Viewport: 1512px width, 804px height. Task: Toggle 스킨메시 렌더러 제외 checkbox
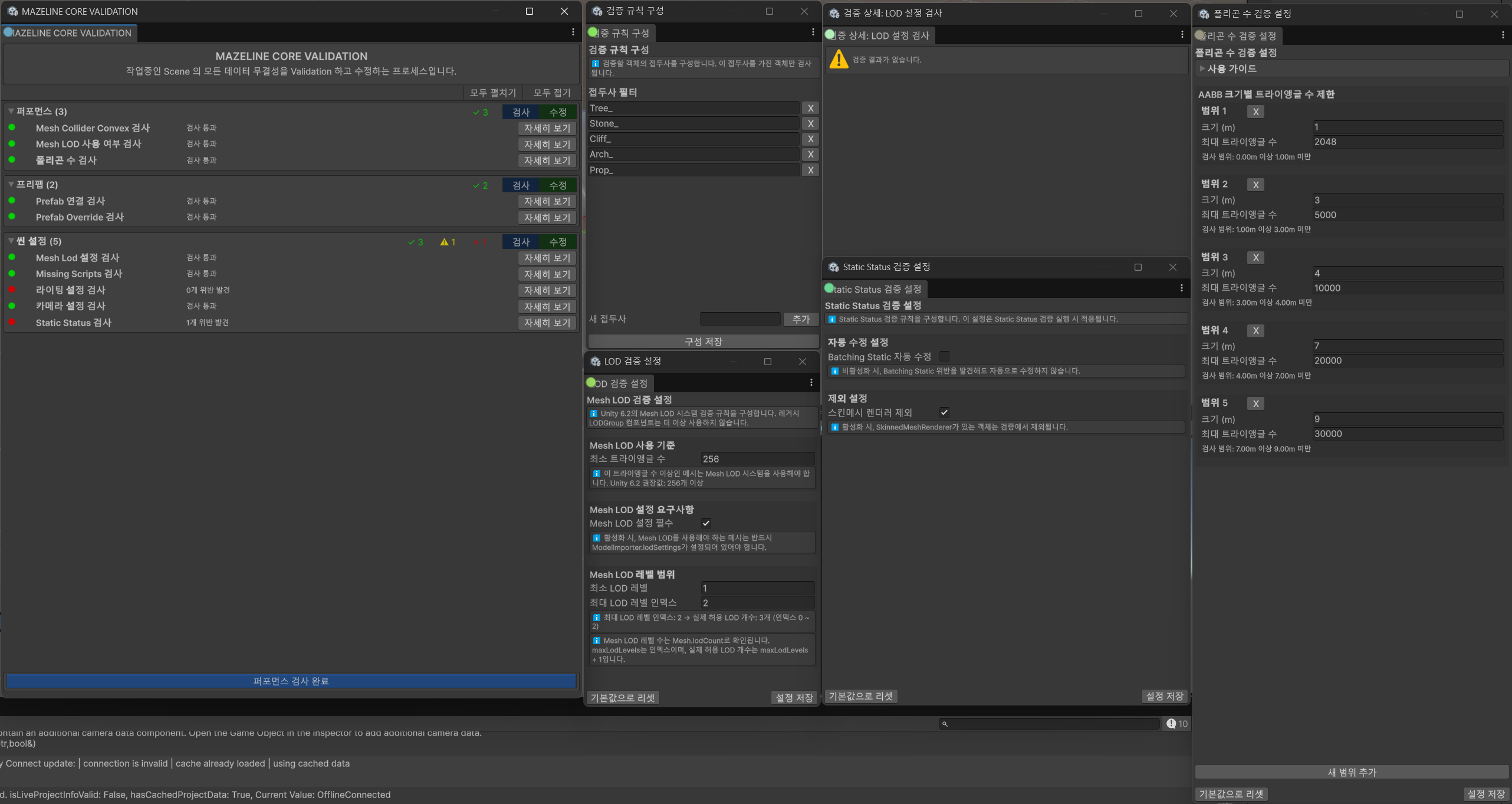tap(944, 412)
